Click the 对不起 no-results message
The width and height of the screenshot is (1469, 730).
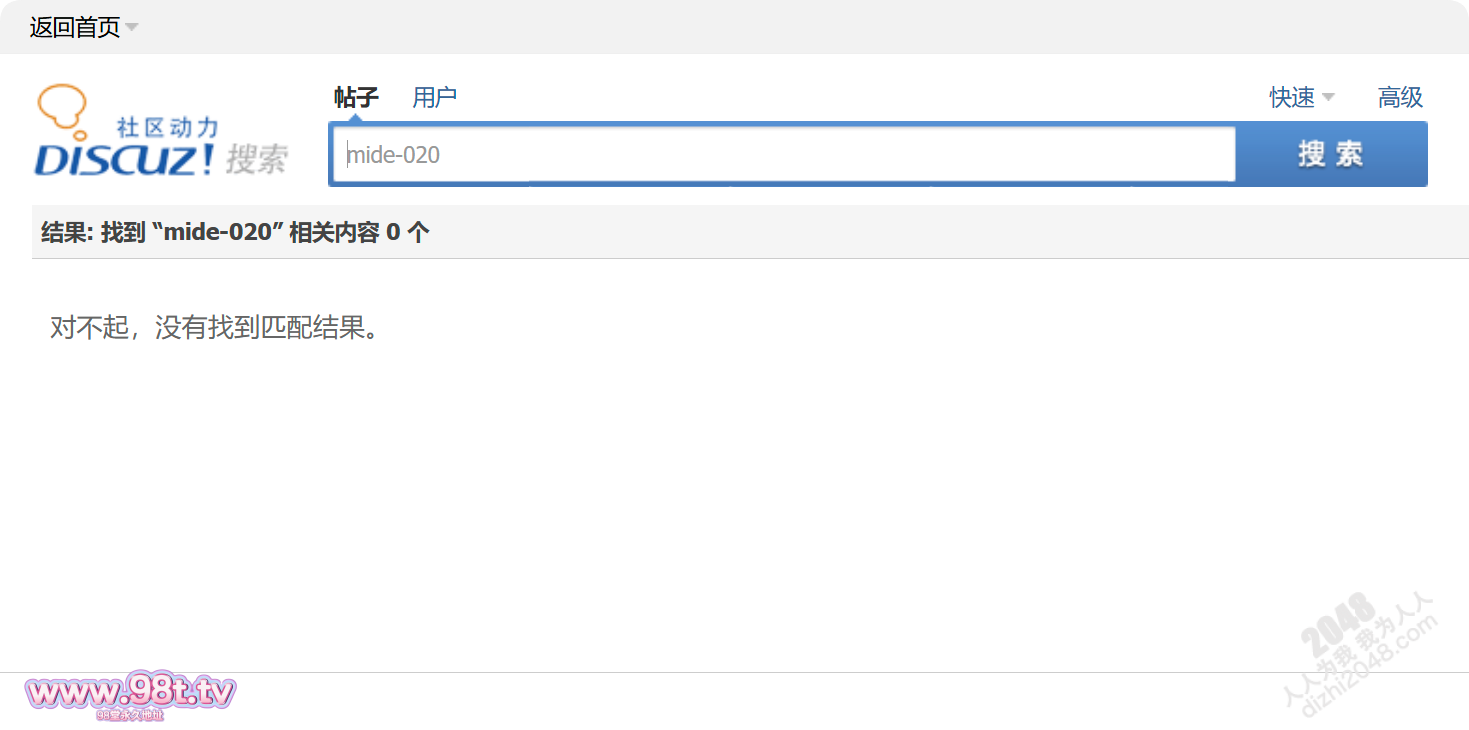pyautogui.click(x=215, y=327)
